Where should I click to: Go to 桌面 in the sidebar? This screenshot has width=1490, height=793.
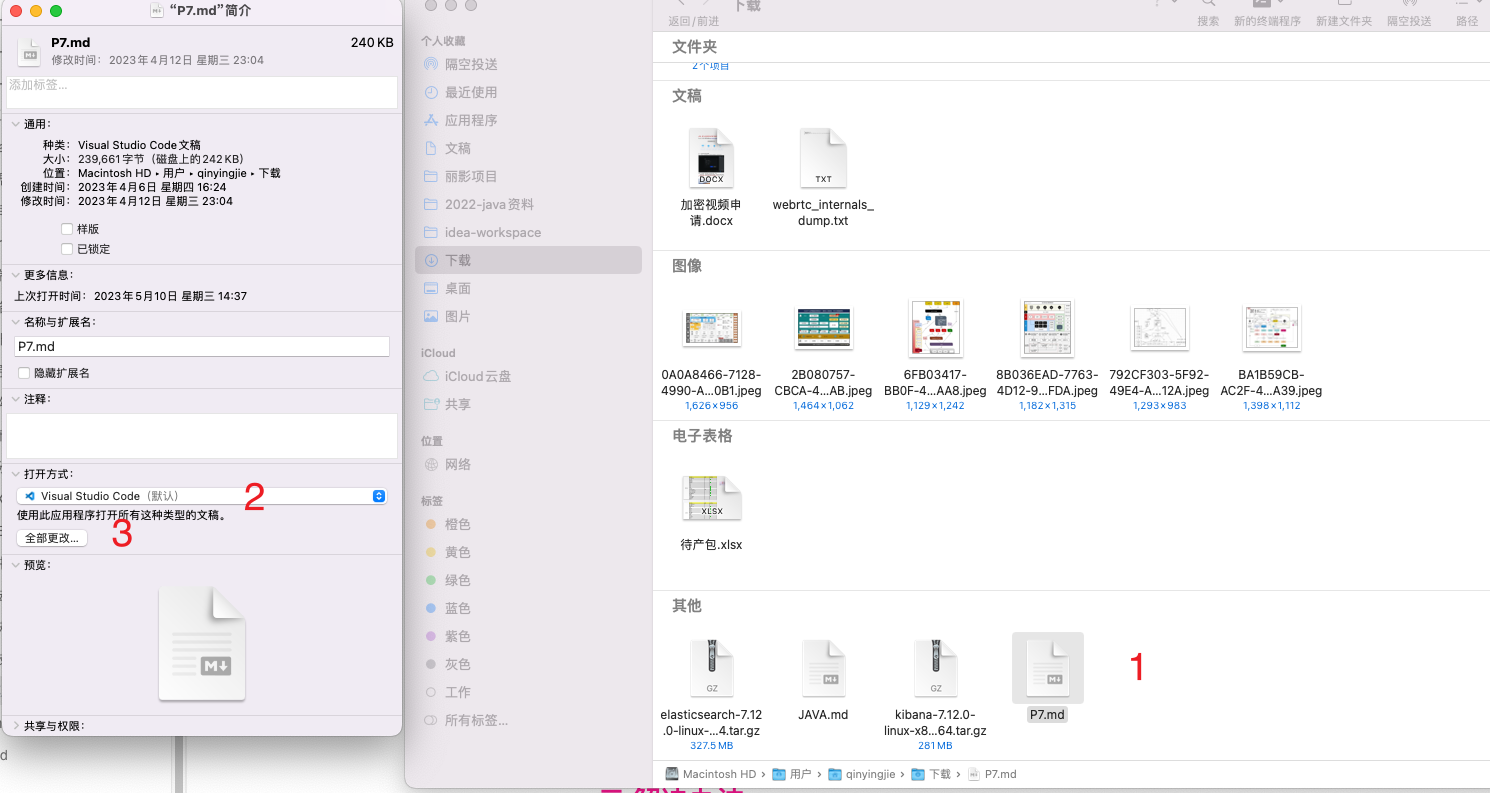pos(457,288)
